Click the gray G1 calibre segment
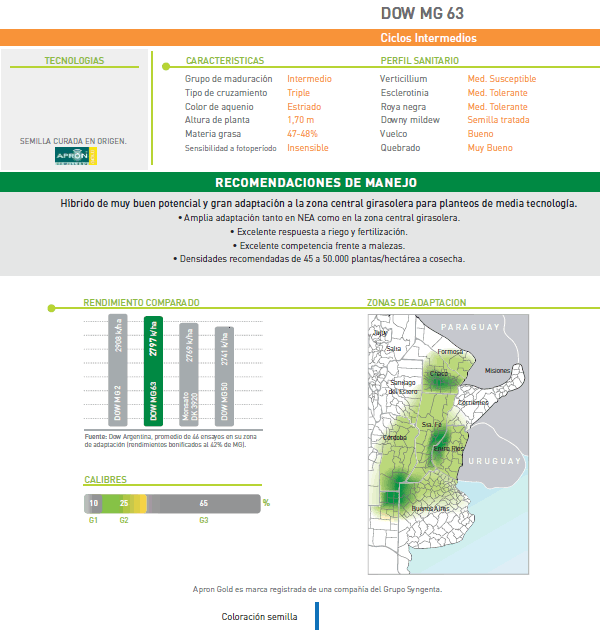This screenshot has width=600, height=630. coord(92,503)
